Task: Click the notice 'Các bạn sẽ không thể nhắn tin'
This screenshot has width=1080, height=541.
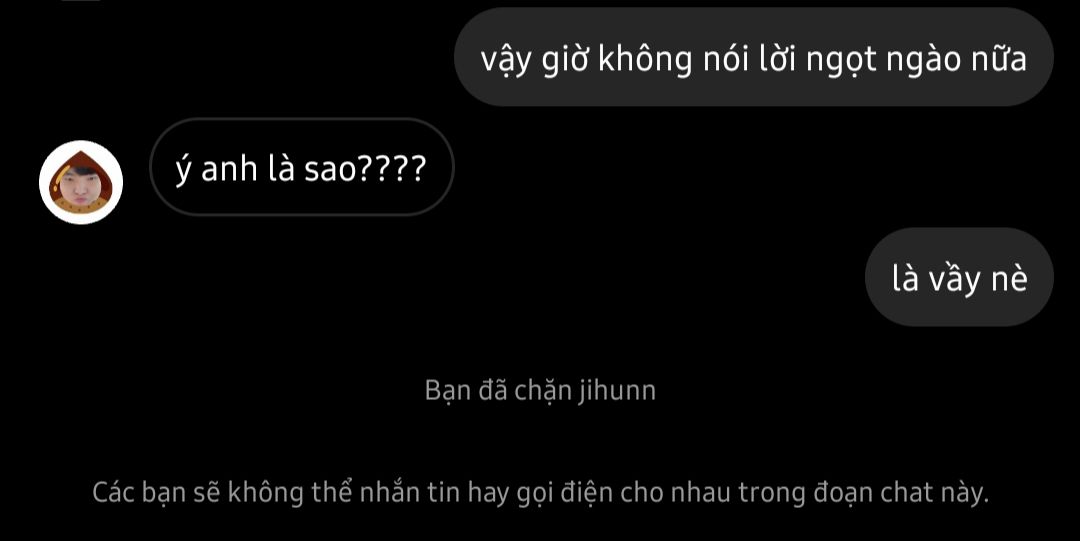Action: (540, 493)
